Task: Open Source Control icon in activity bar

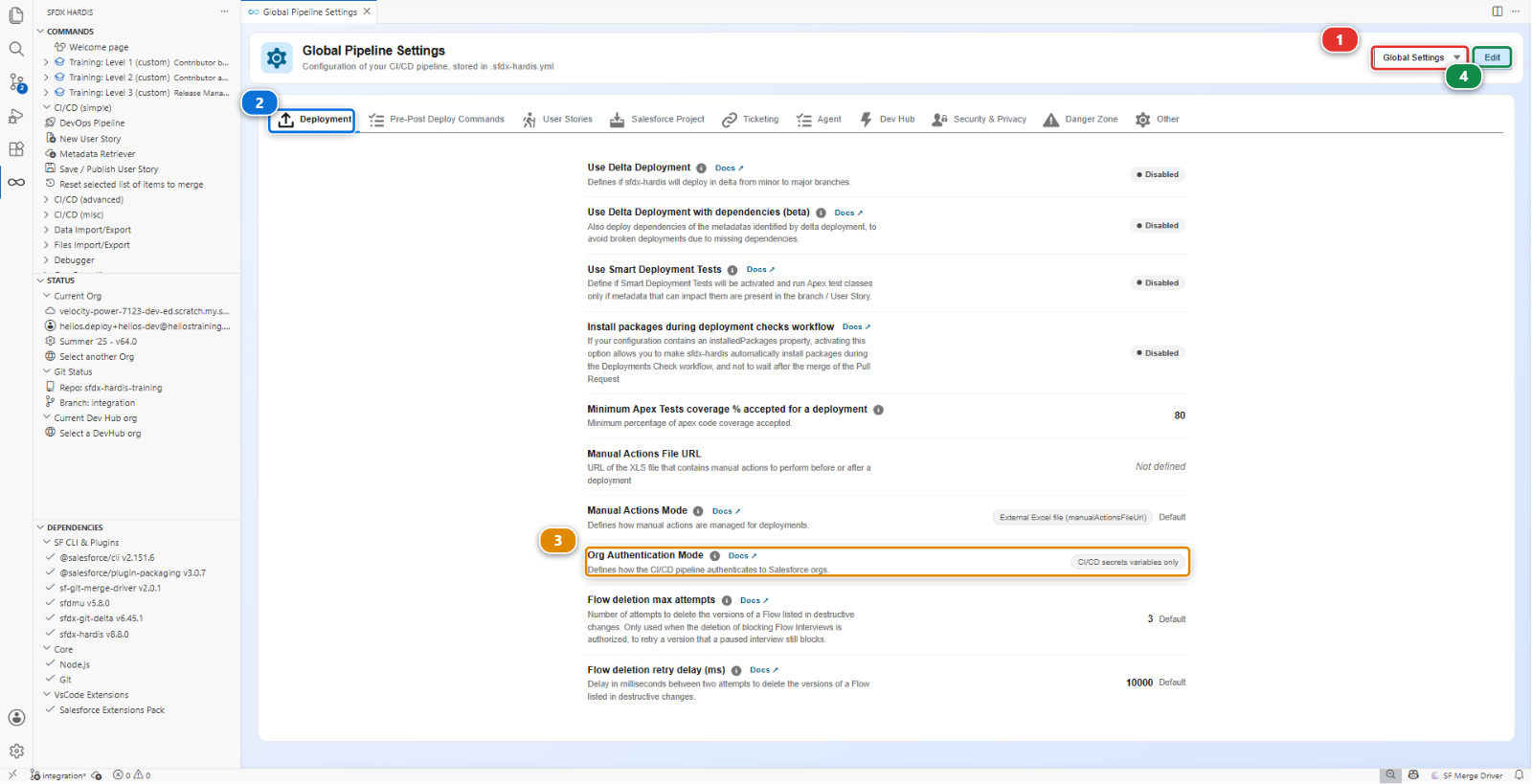Action: tap(16, 82)
